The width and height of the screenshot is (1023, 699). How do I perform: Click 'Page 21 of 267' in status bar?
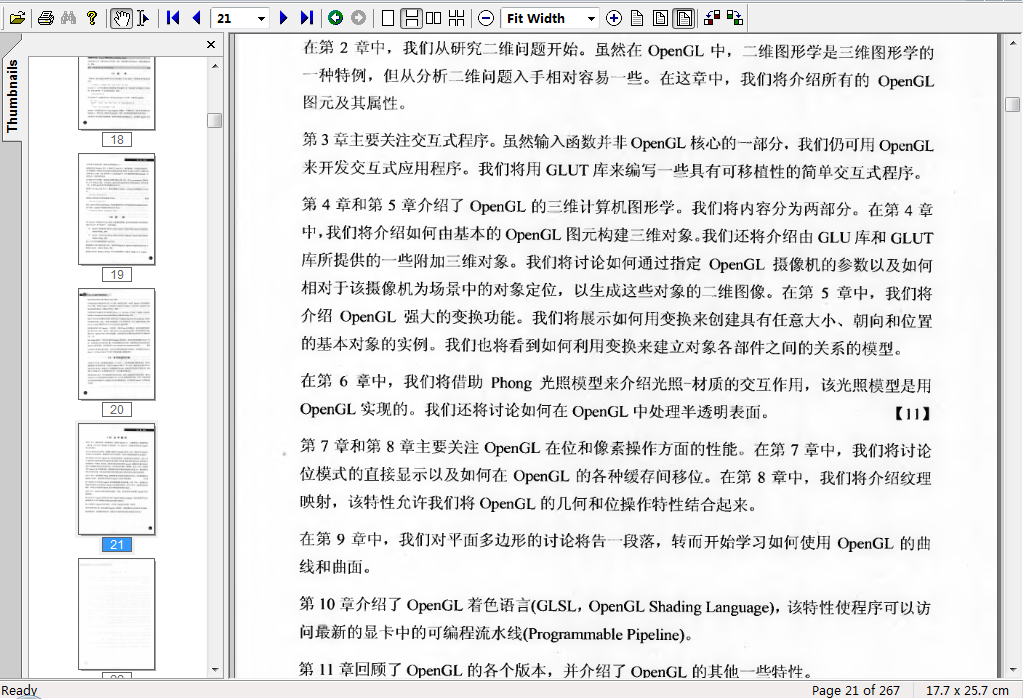click(855, 691)
